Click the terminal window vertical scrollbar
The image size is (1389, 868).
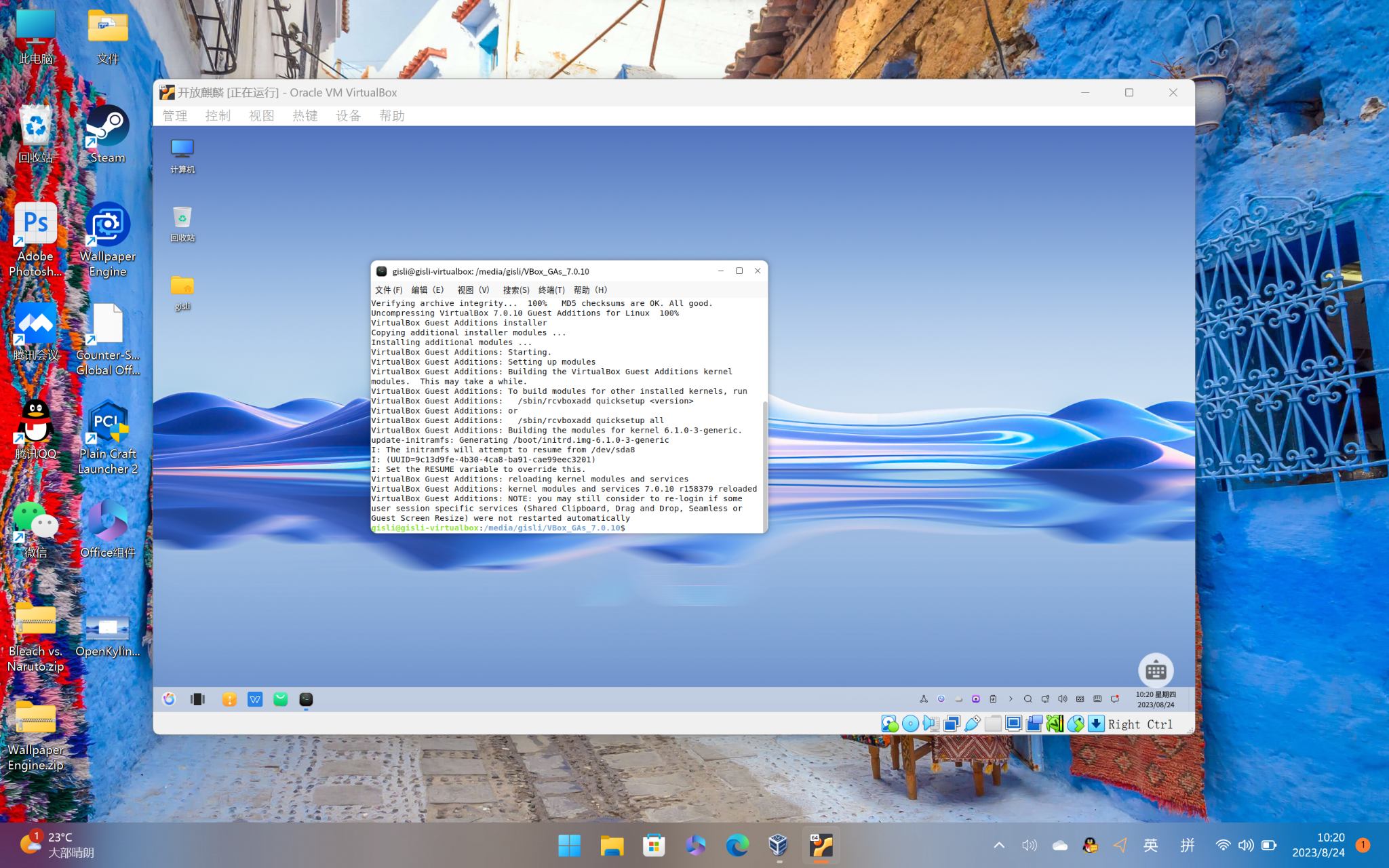(x=765, y=466)
